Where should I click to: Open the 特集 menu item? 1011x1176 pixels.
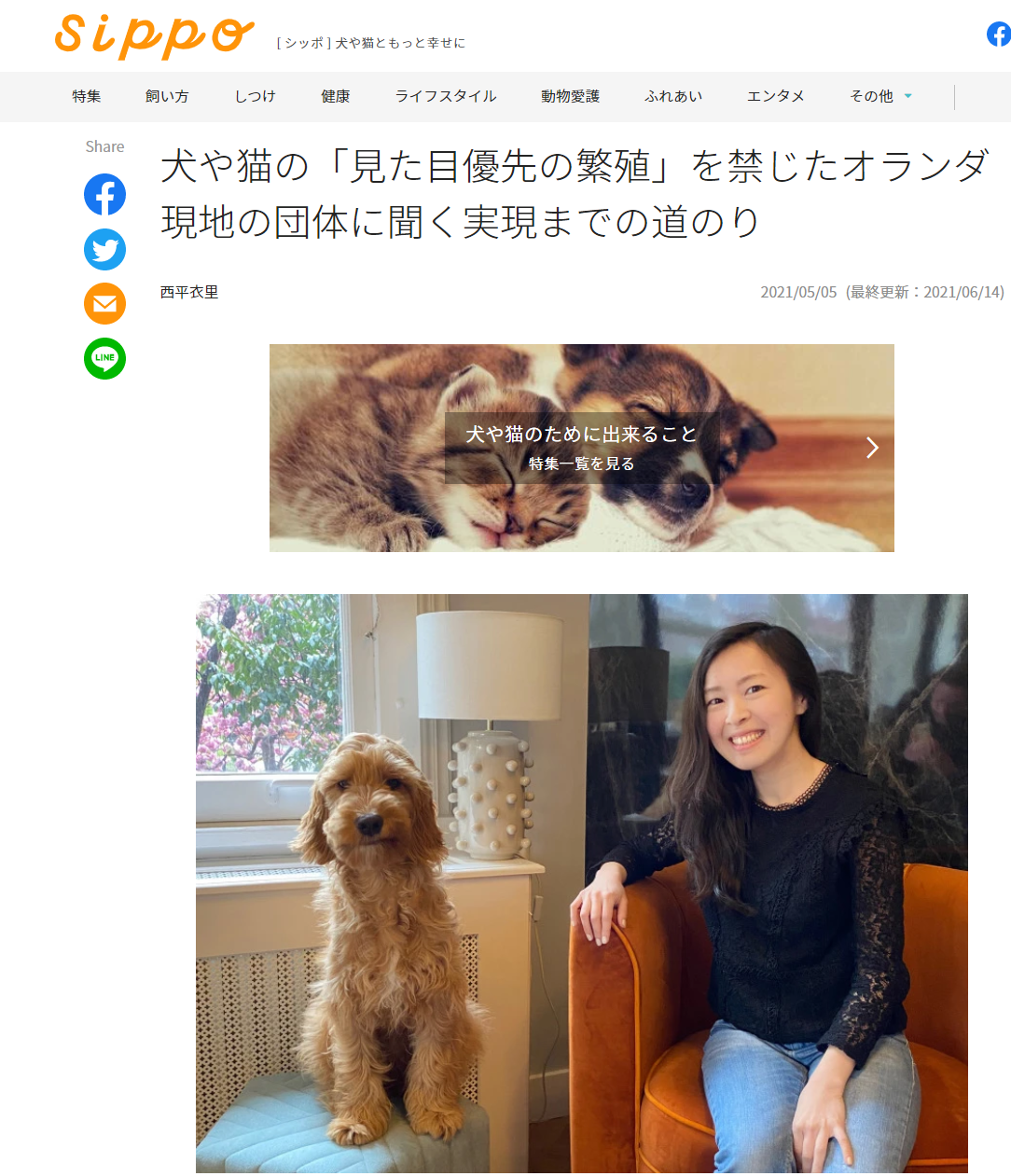[87, 96]
